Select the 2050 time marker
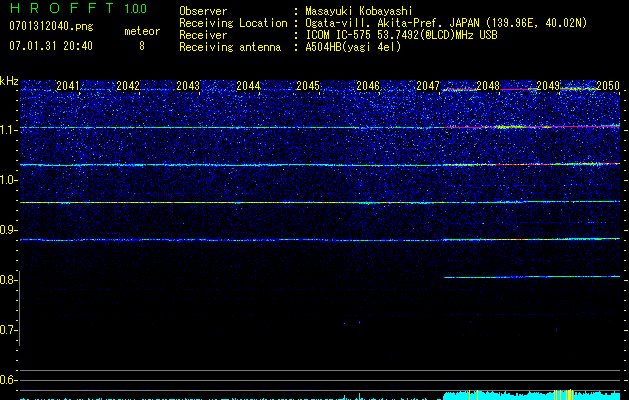 coord(608,86)
